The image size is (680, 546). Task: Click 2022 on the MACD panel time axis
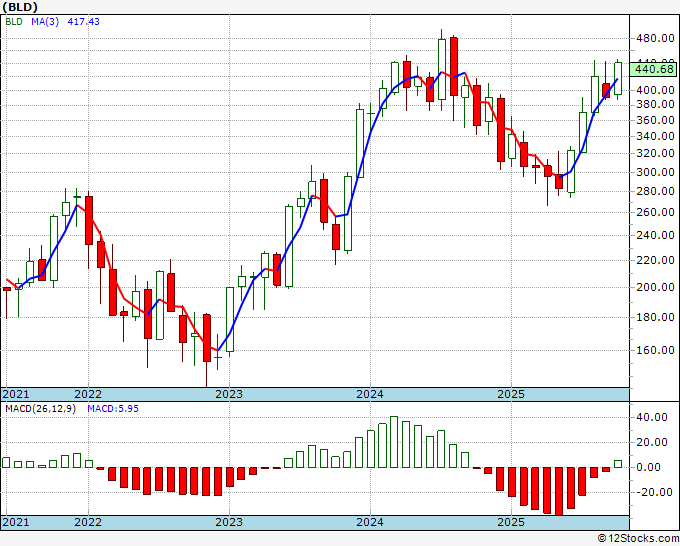[x=88, y=522]
